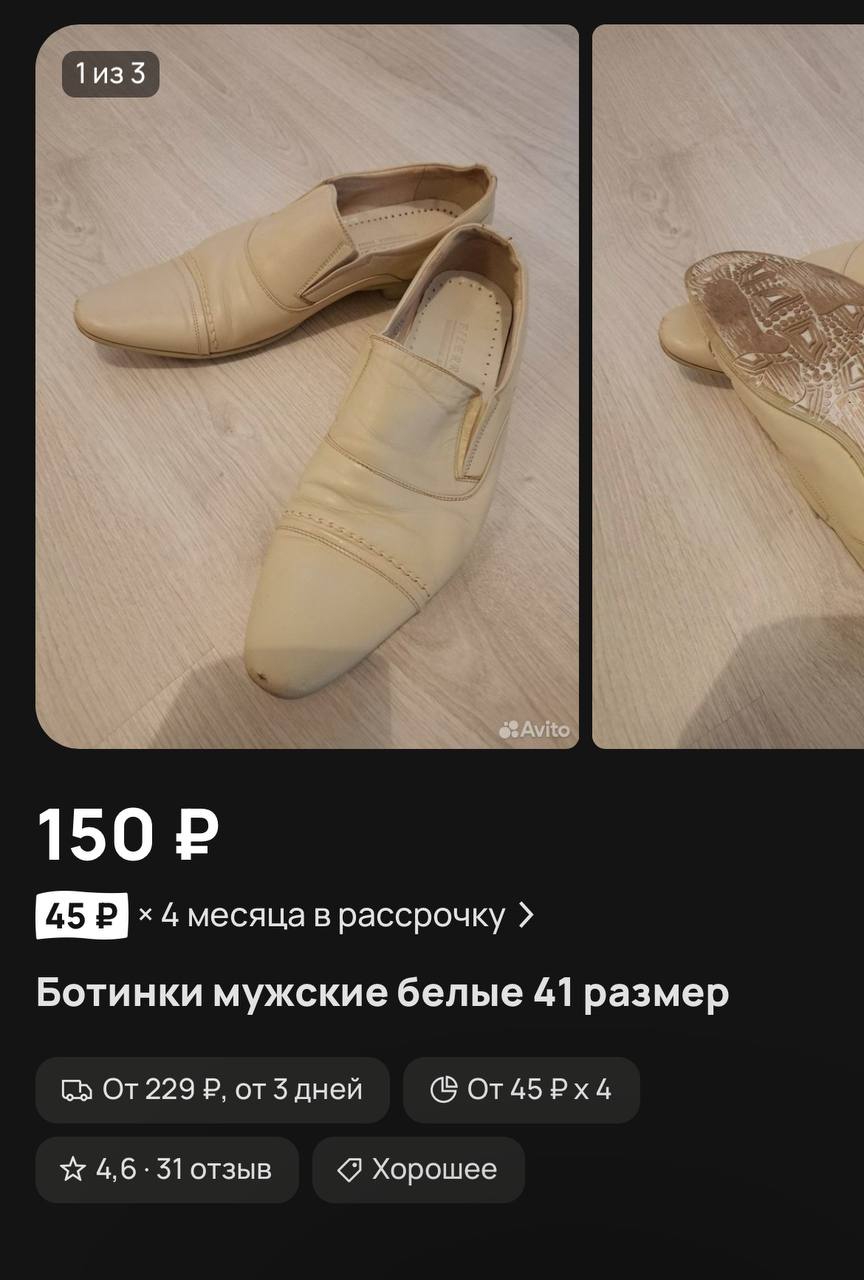Tap the condition tag icon
This screenshot has height=1280, width=864.
point(349,1169)
